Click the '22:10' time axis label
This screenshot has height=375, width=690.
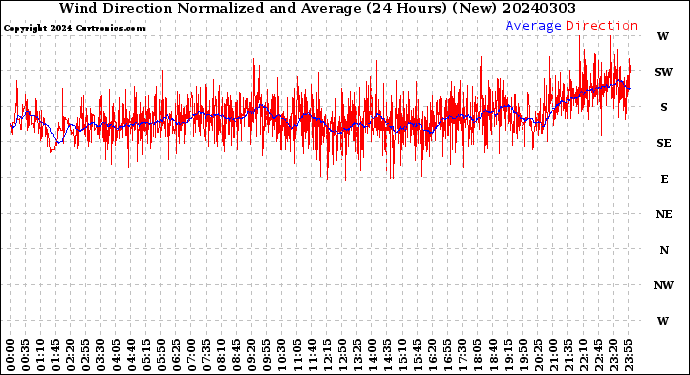coord(583,355)
